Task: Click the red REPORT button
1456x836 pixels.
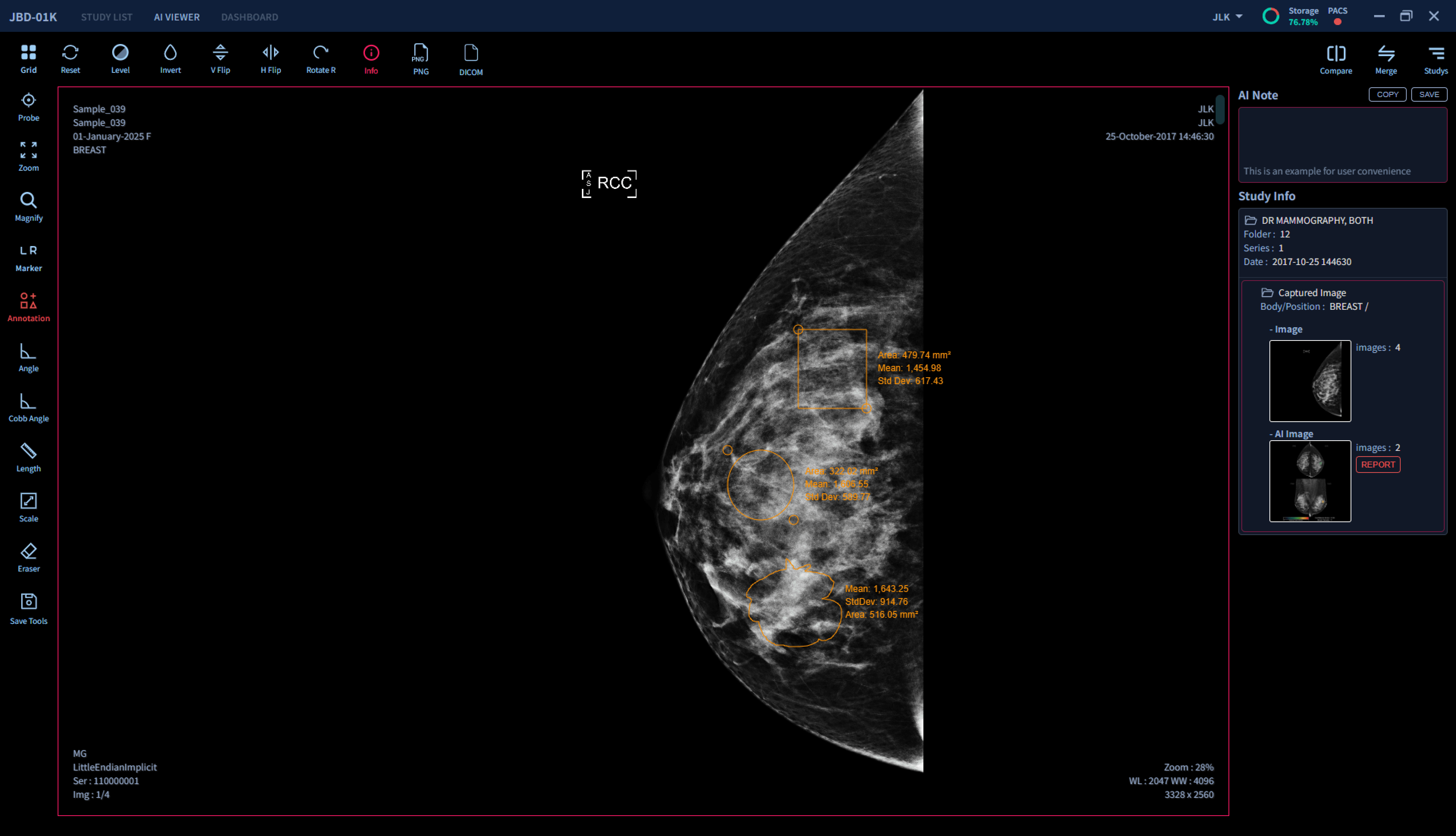Action: click(1377, 465)
